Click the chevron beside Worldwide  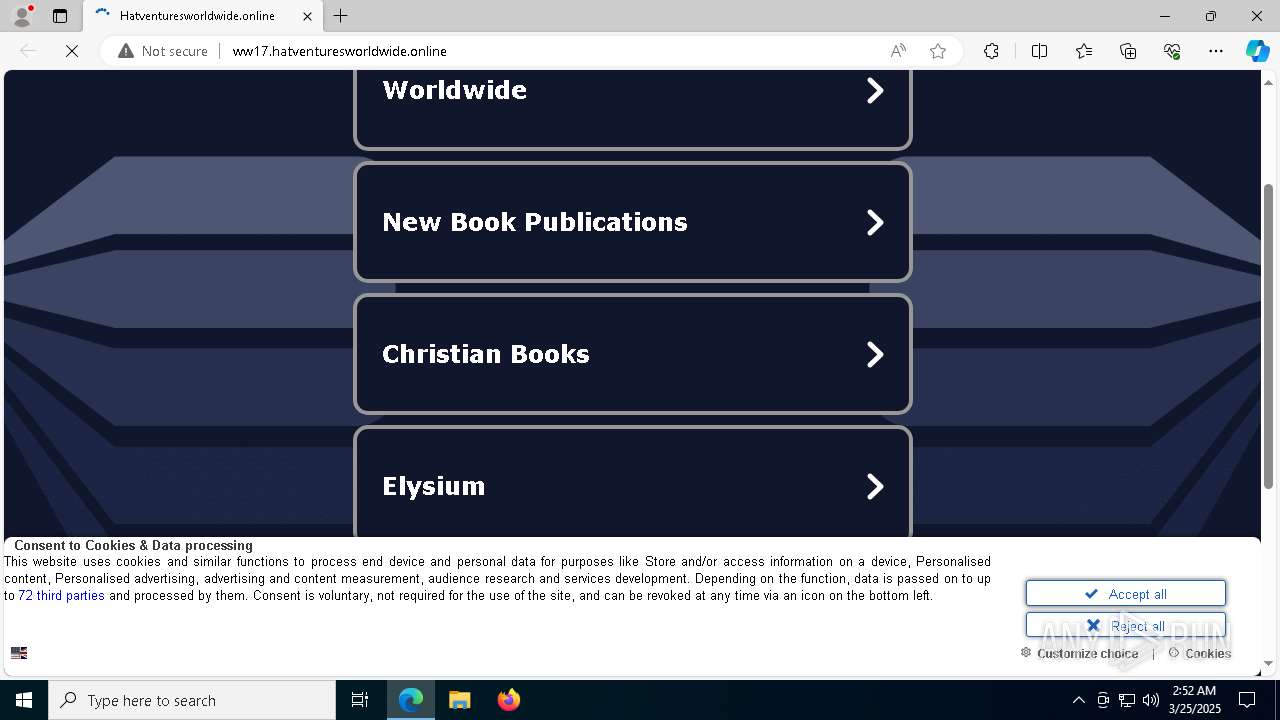875,90
